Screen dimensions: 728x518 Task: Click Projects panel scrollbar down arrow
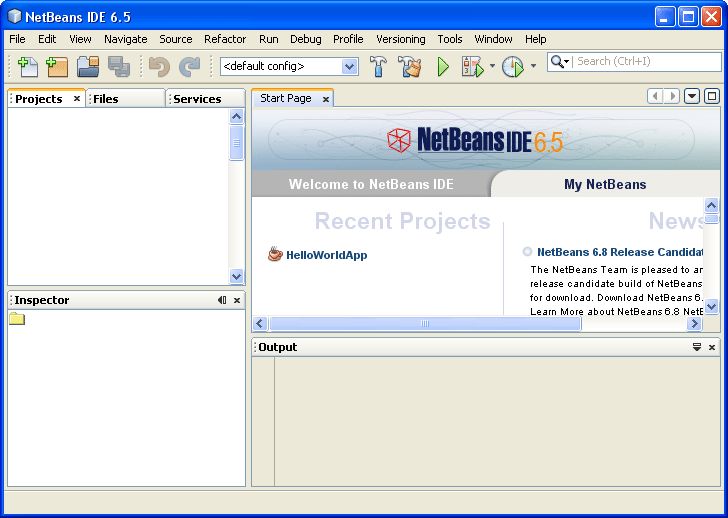pos(236,277)
